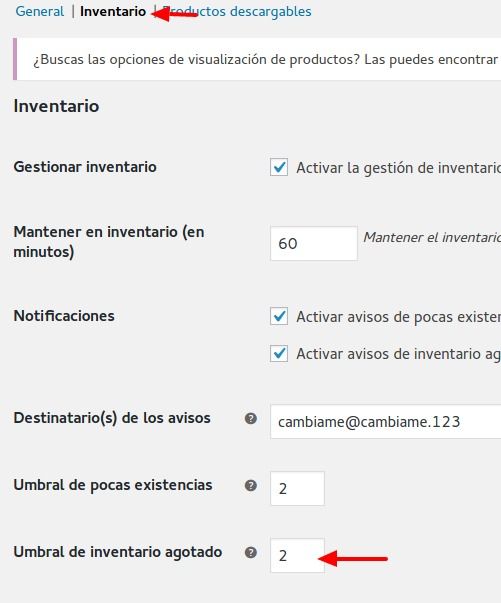501x603 pixels.
Task: Toggle Activar la gestión de inventario checkbox
Action: click(x=279, y=167)
